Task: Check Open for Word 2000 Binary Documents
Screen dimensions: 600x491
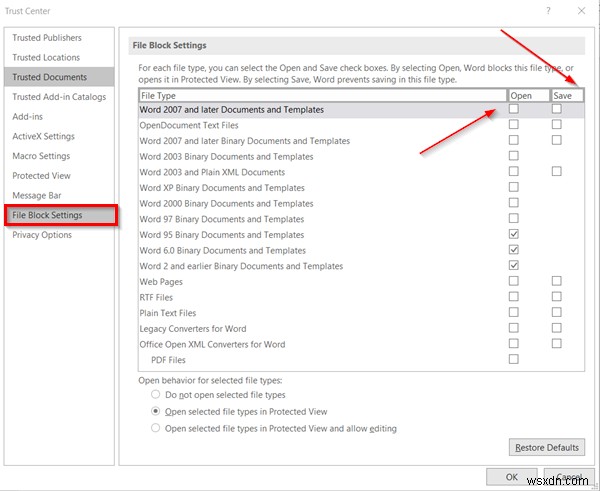Action: [514, 202]
